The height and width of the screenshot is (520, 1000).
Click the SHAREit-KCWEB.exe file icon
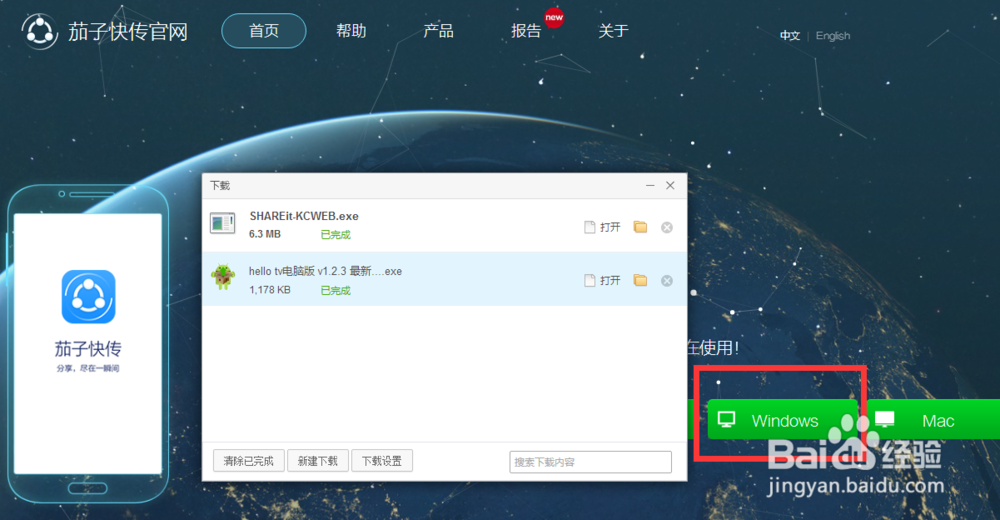click(223, 223)
